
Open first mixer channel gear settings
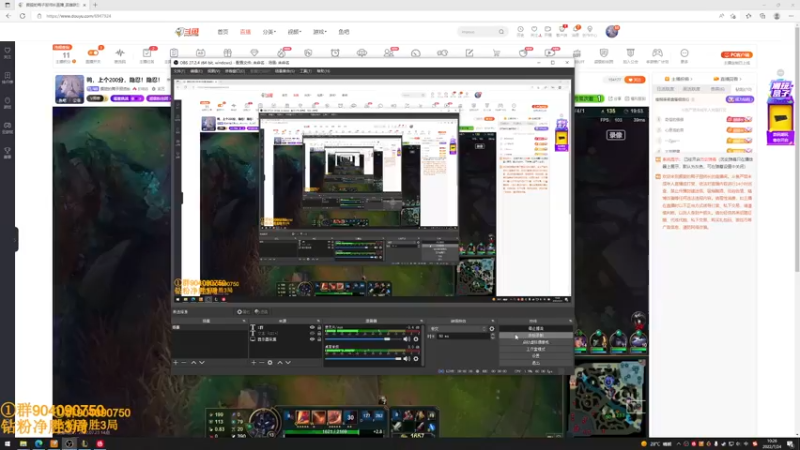pyautogui.click(x=416, y=339)
